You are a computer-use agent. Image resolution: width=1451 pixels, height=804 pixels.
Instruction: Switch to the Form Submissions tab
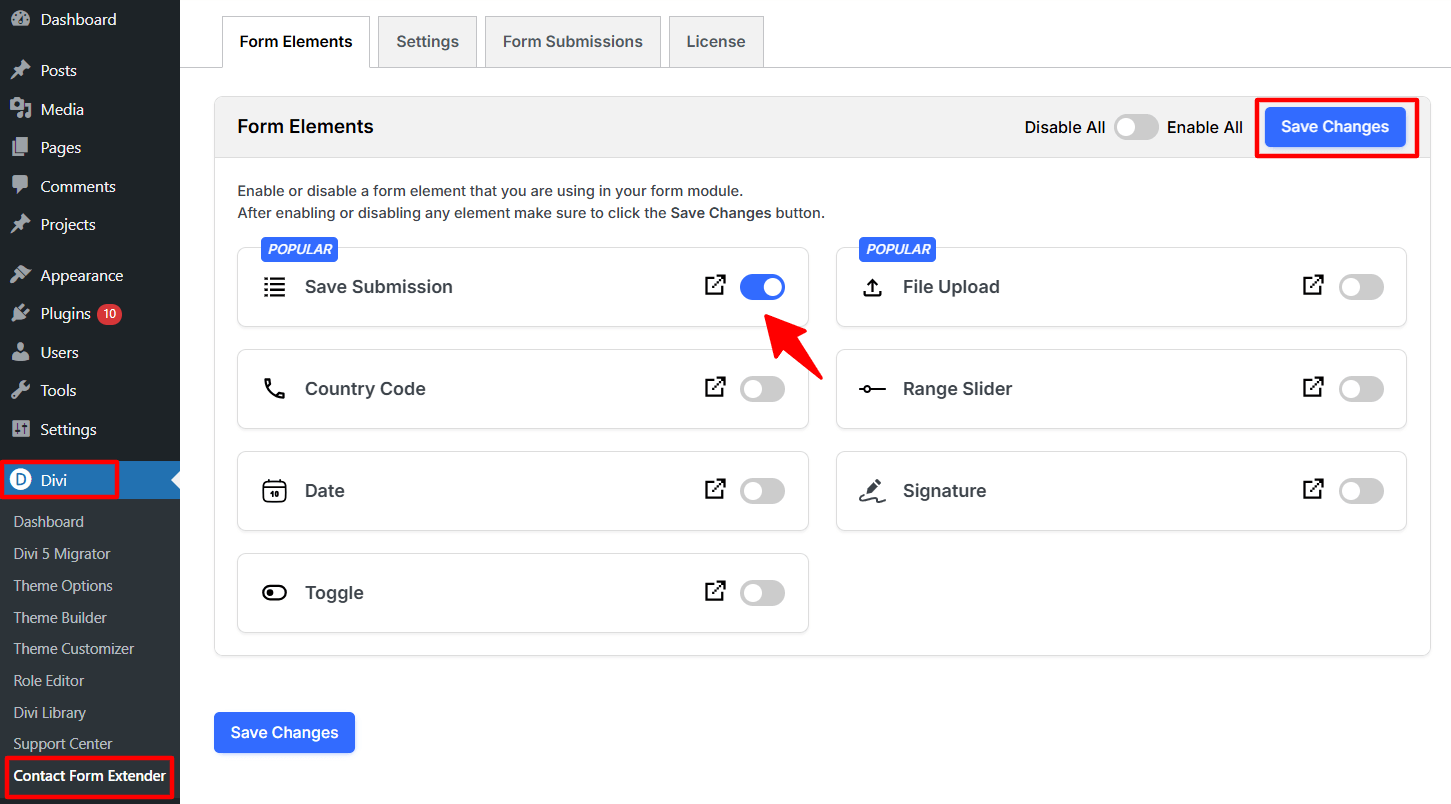tap(572, 42)
